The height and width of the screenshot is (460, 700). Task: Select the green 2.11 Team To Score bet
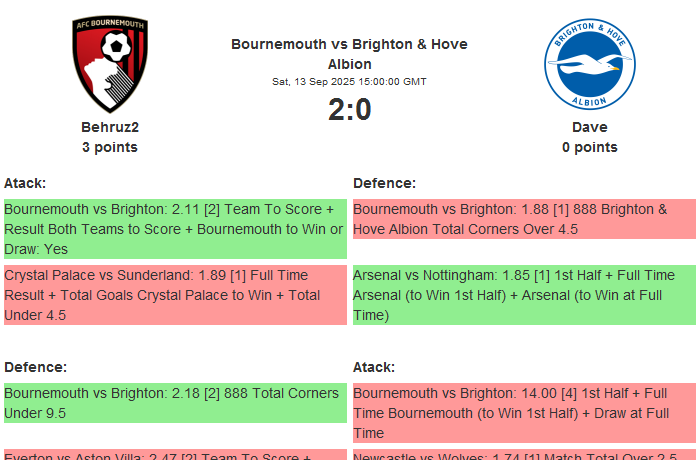click(175, 229)
